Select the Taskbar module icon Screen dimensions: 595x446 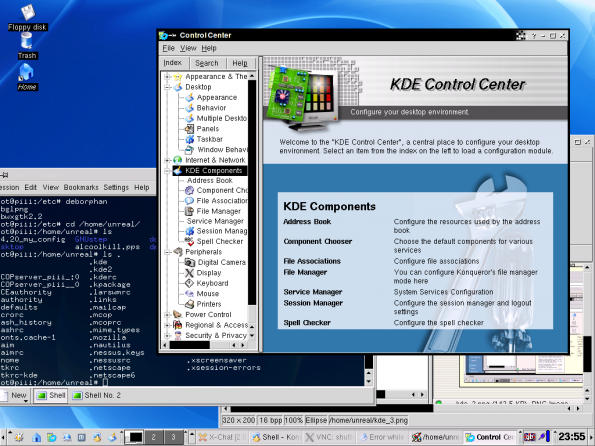pos(189,139)
